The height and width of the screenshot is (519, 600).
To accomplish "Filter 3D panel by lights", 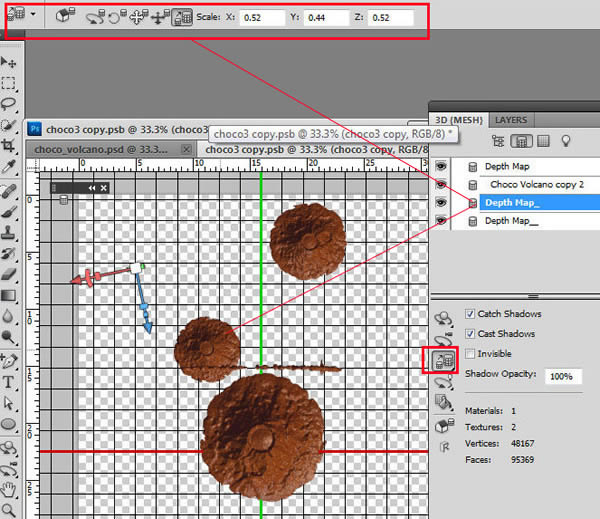I will pos(566,141).
